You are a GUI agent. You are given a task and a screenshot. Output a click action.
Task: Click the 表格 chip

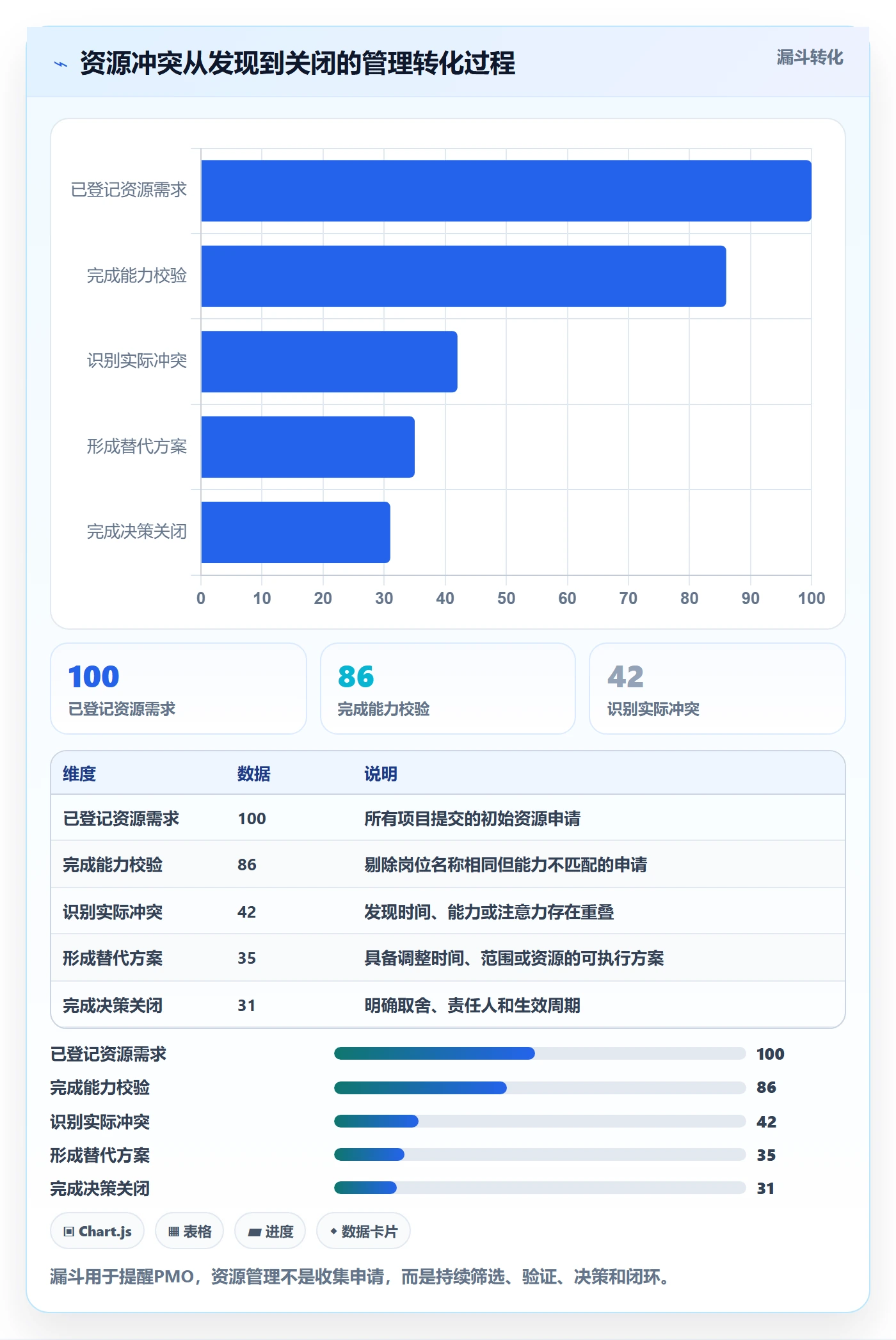[x=189, y=1231]
